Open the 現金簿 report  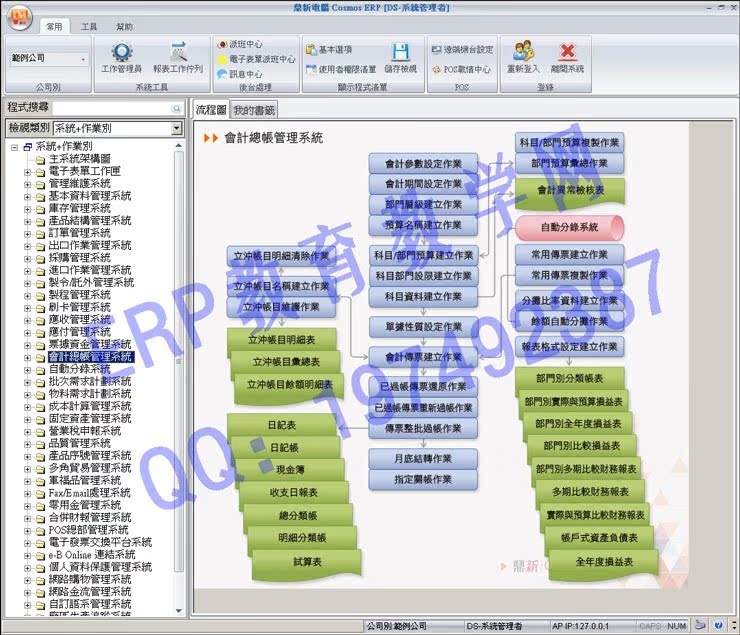[x=290, y=470]
